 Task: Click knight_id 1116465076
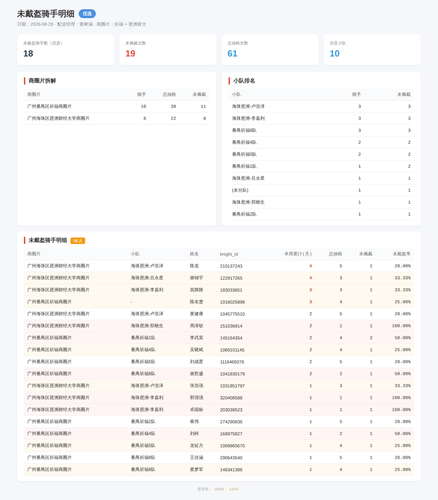pos(232,362)
